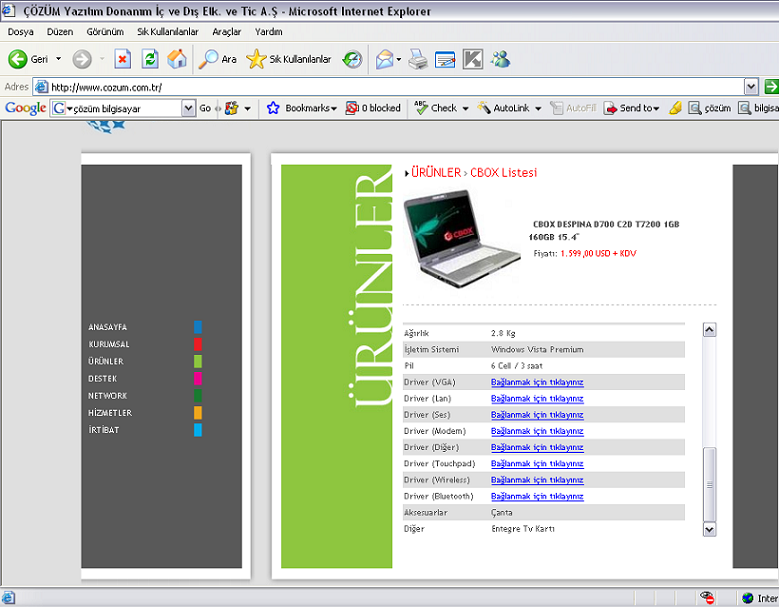Click the magenta swatch next to DESTEK

(x=198, y=379)
